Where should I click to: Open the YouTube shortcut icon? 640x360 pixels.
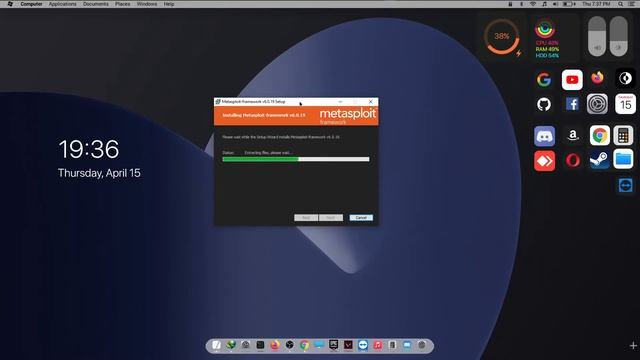tap(572, 80)
